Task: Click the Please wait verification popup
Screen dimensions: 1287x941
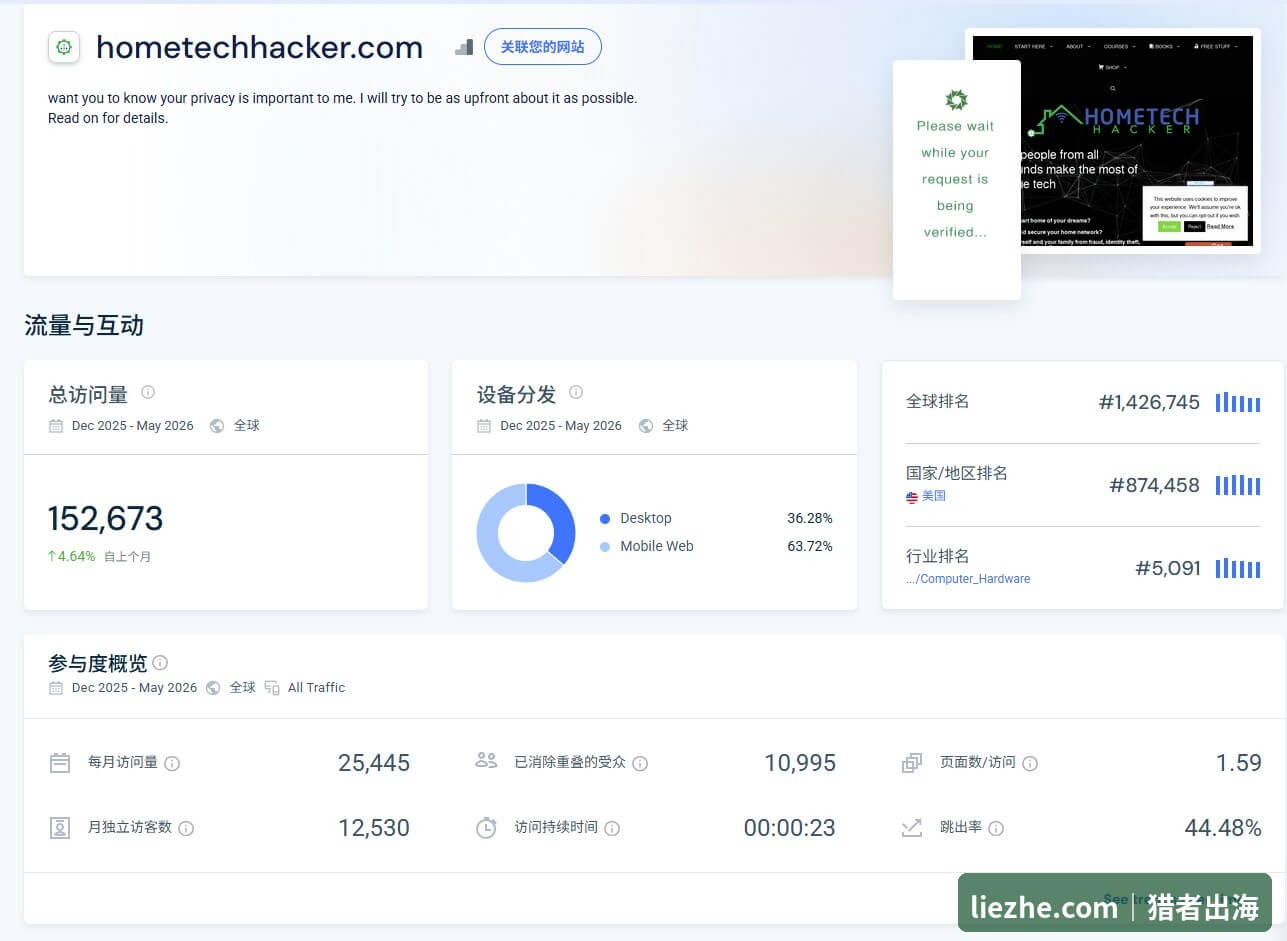Action: click(957, 180)
